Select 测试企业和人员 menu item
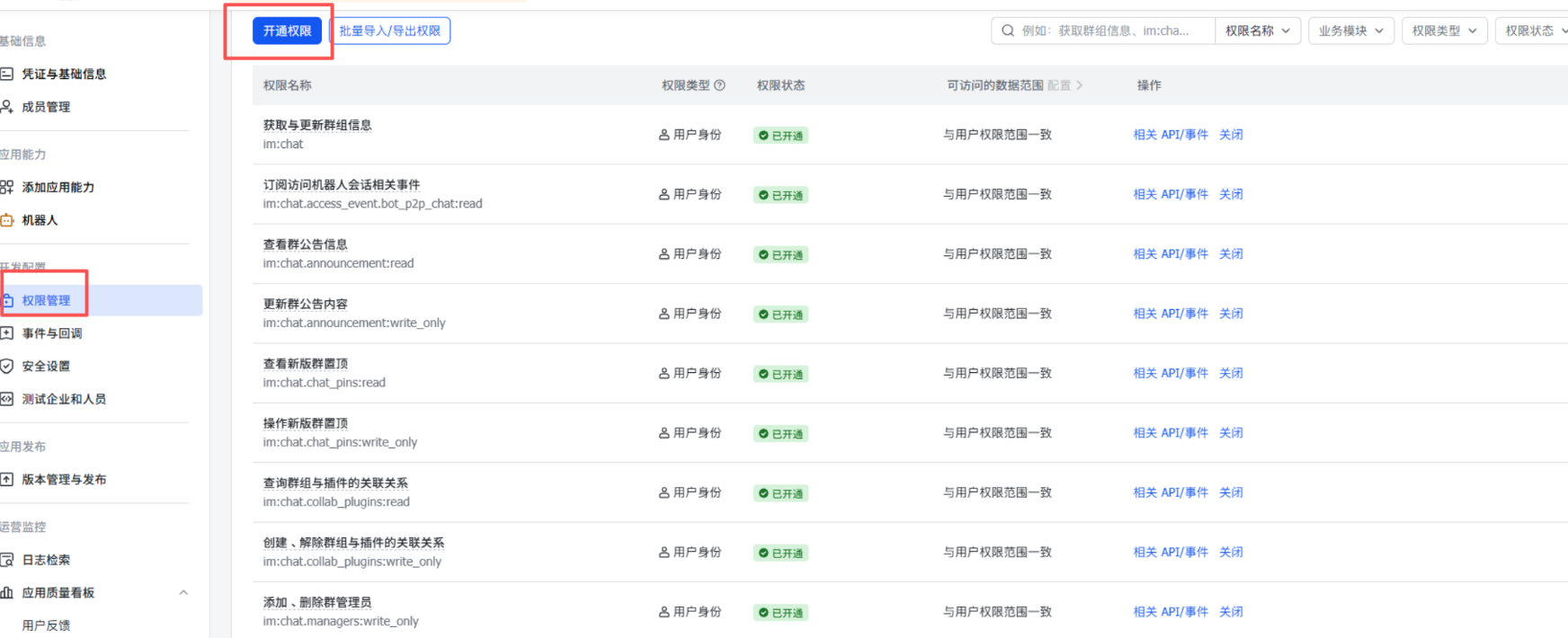The width and height of the screenshot is (1568, 638). [64, 399]
